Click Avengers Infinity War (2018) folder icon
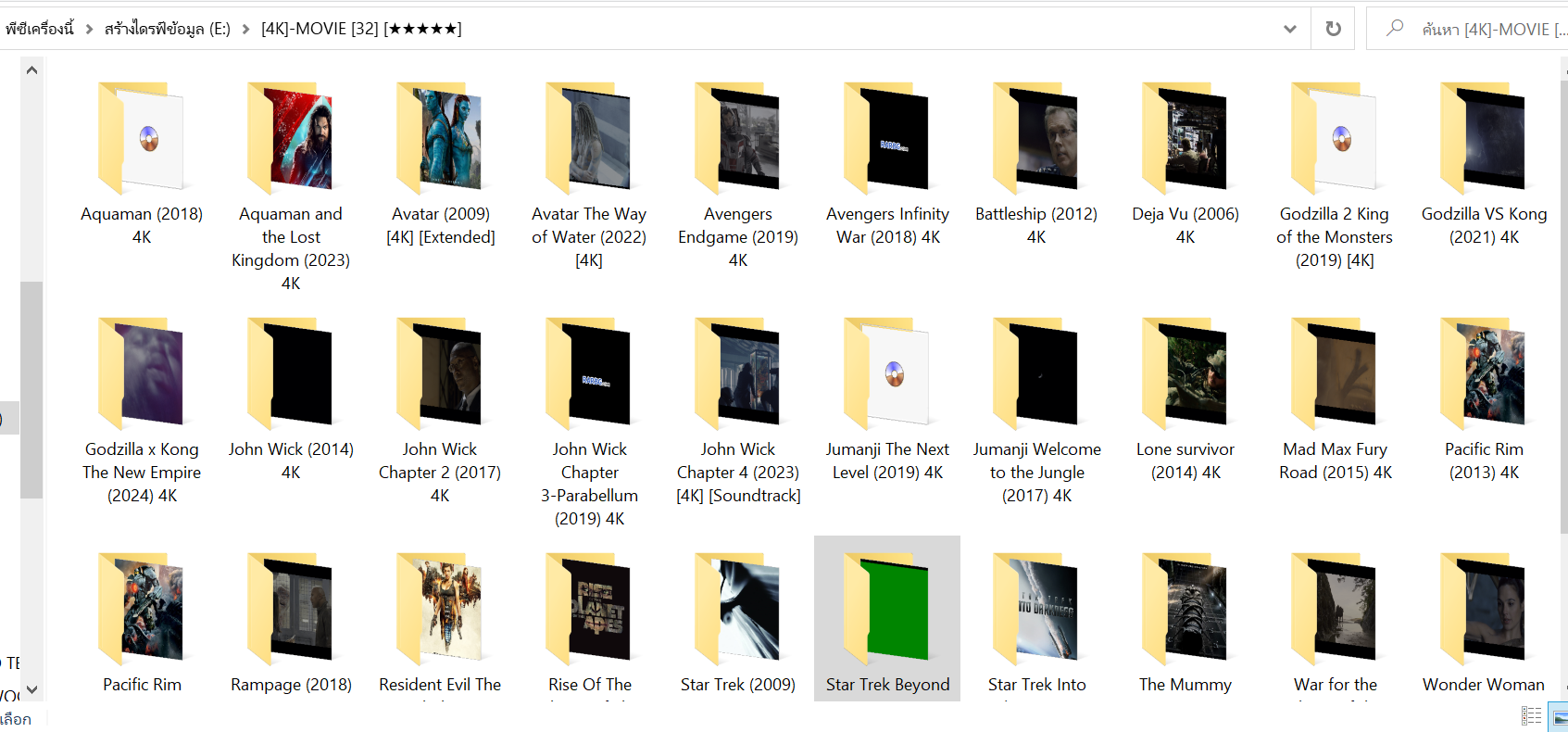Screen dimensions: 1568x732 887,138
